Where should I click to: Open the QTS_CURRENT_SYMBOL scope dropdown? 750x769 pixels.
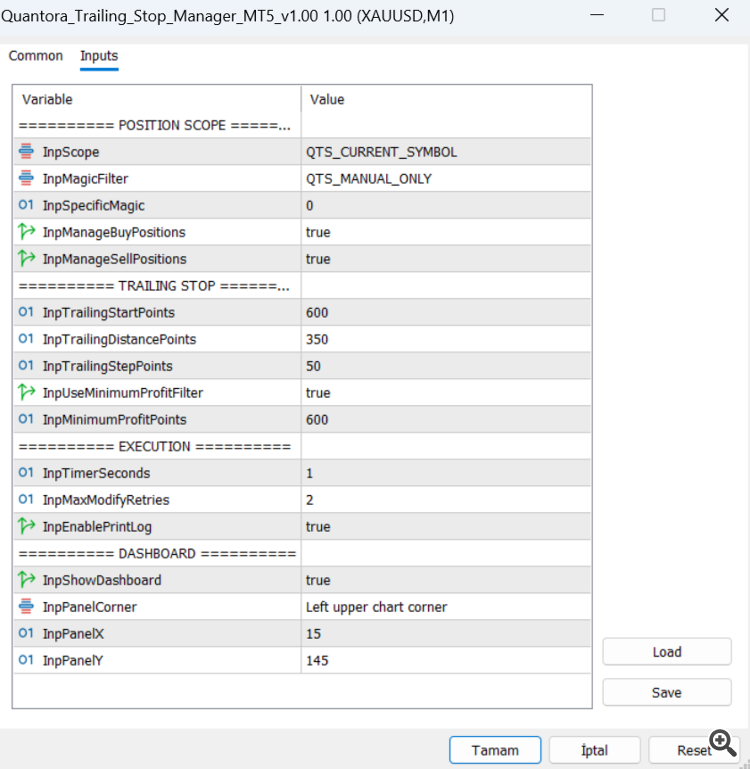click(x=446, y=152)
